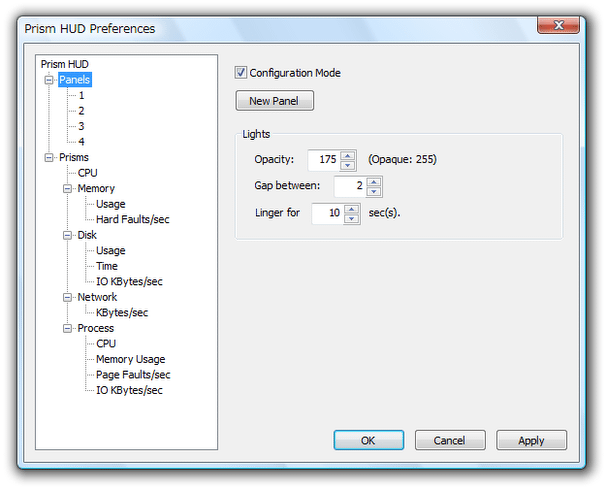Click the Apply button
Screen dimensions: 607x490
[x=531, y=440]
